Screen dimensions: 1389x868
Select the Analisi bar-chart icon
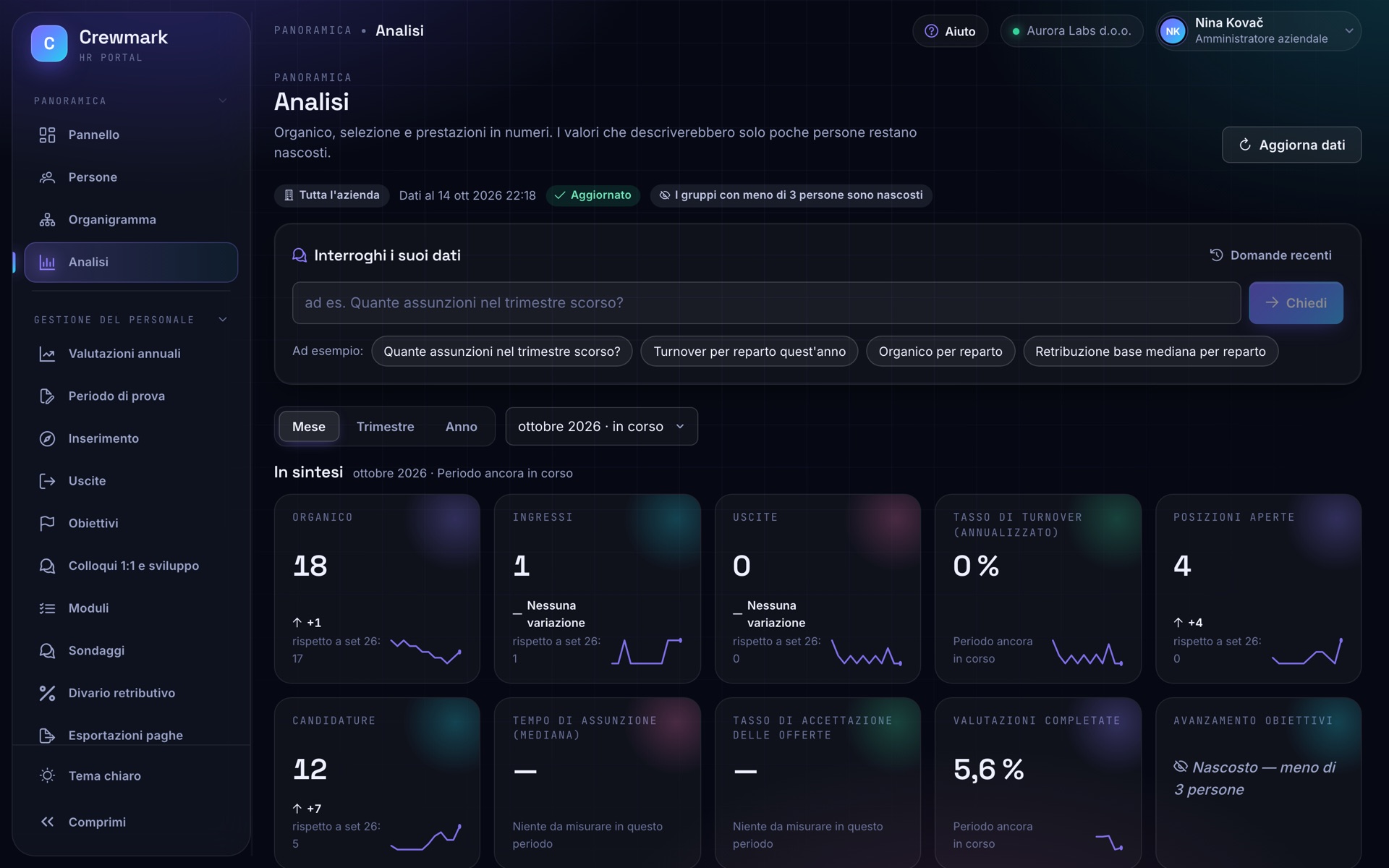pos(47,262)
